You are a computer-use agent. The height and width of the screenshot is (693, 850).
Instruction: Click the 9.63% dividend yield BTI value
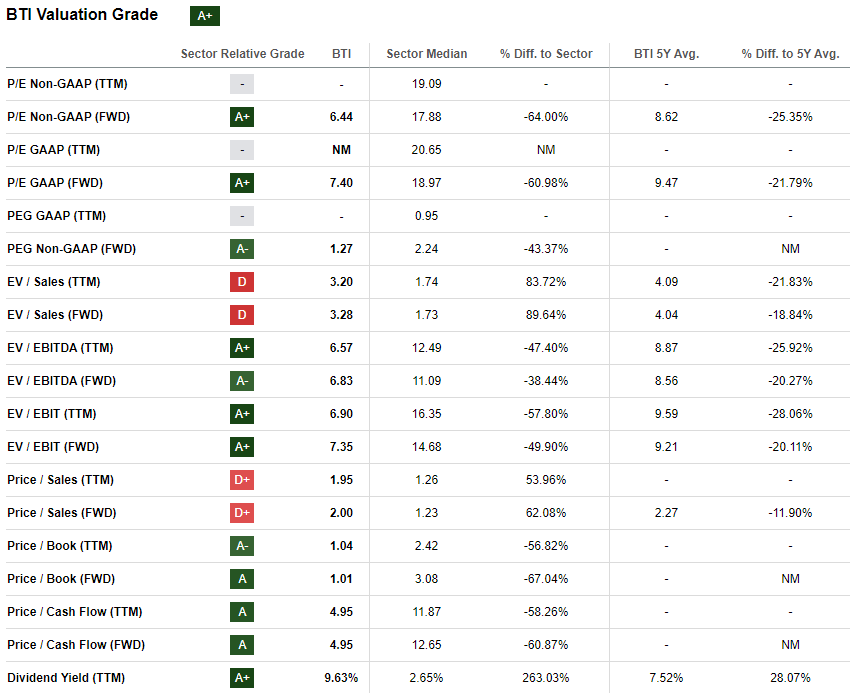pyautogui.click(x=341, y=678)
